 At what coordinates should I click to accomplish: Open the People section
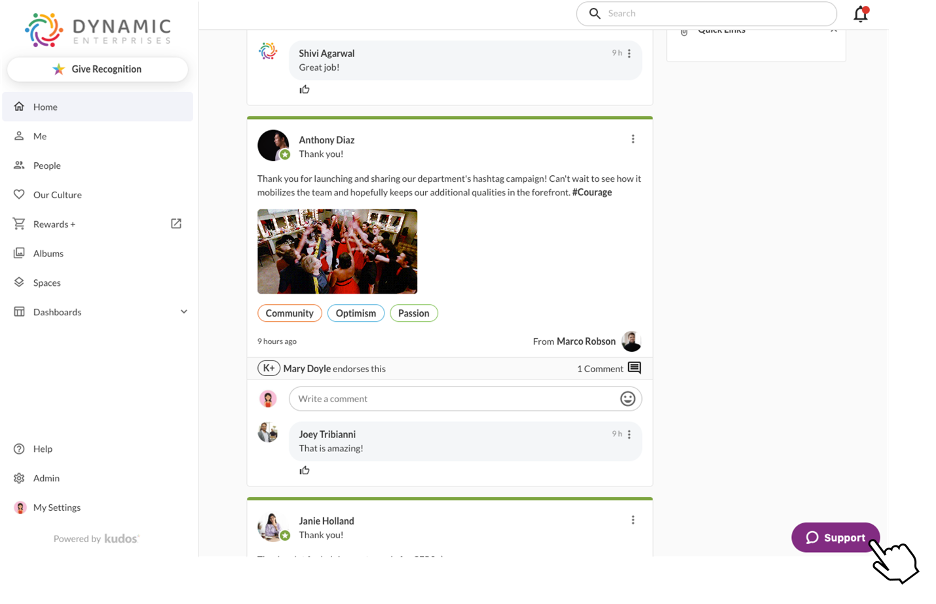coord(97,165)
